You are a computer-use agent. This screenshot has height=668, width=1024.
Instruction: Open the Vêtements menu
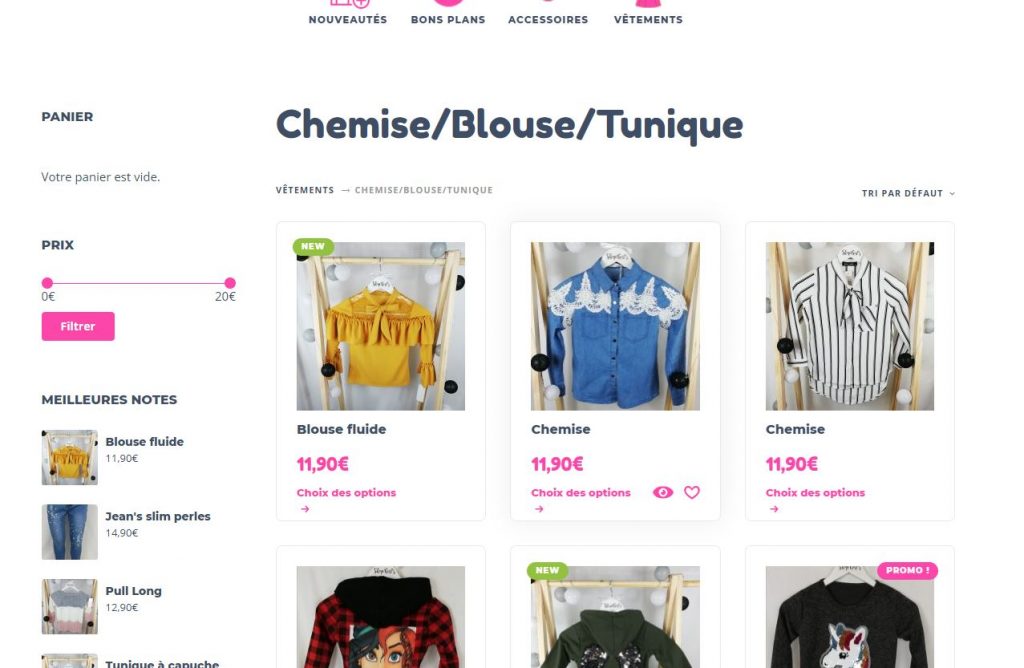pos(648,20)
